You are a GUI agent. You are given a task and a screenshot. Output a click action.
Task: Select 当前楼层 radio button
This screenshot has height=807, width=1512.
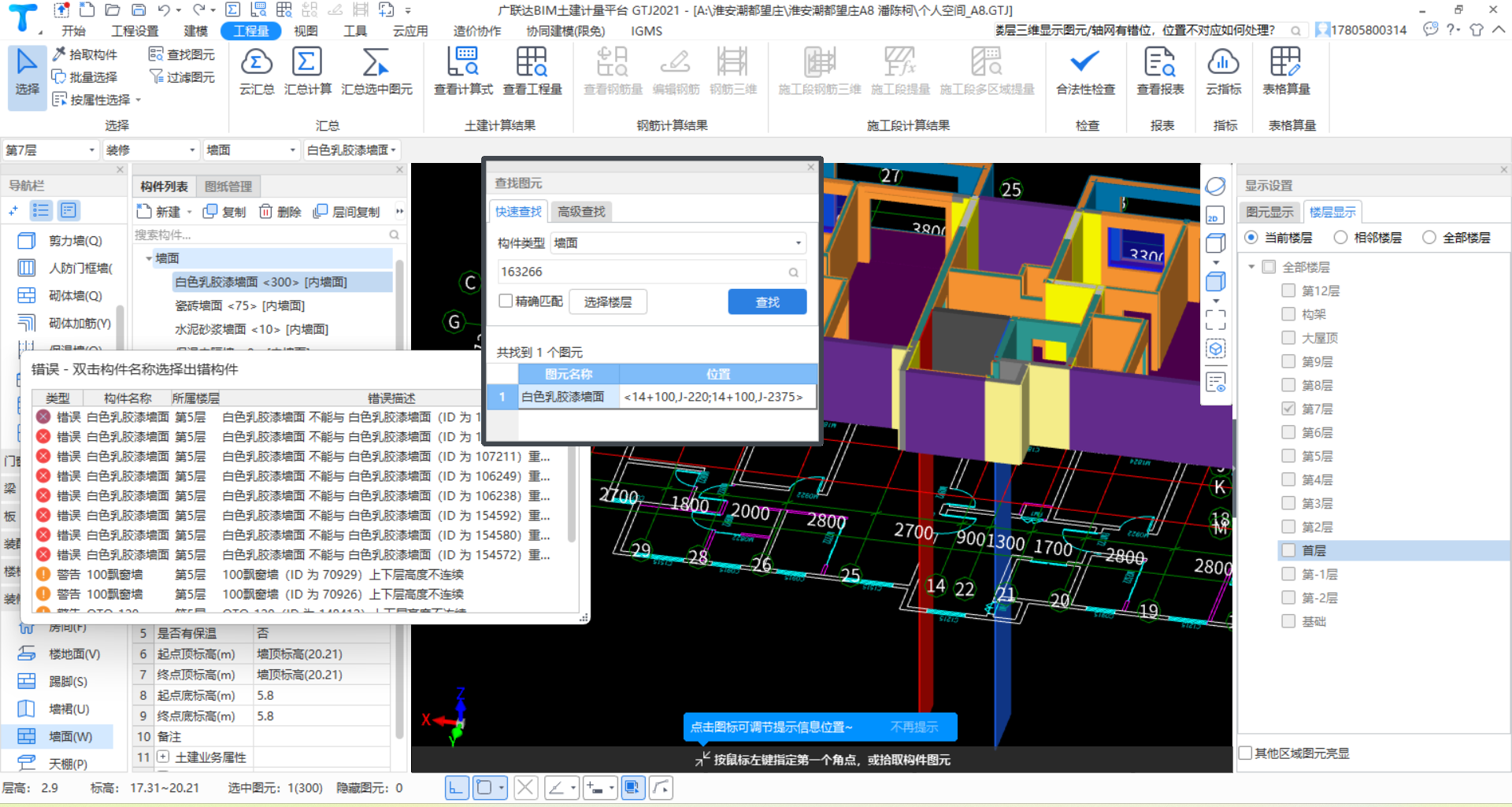point(1251,238)
